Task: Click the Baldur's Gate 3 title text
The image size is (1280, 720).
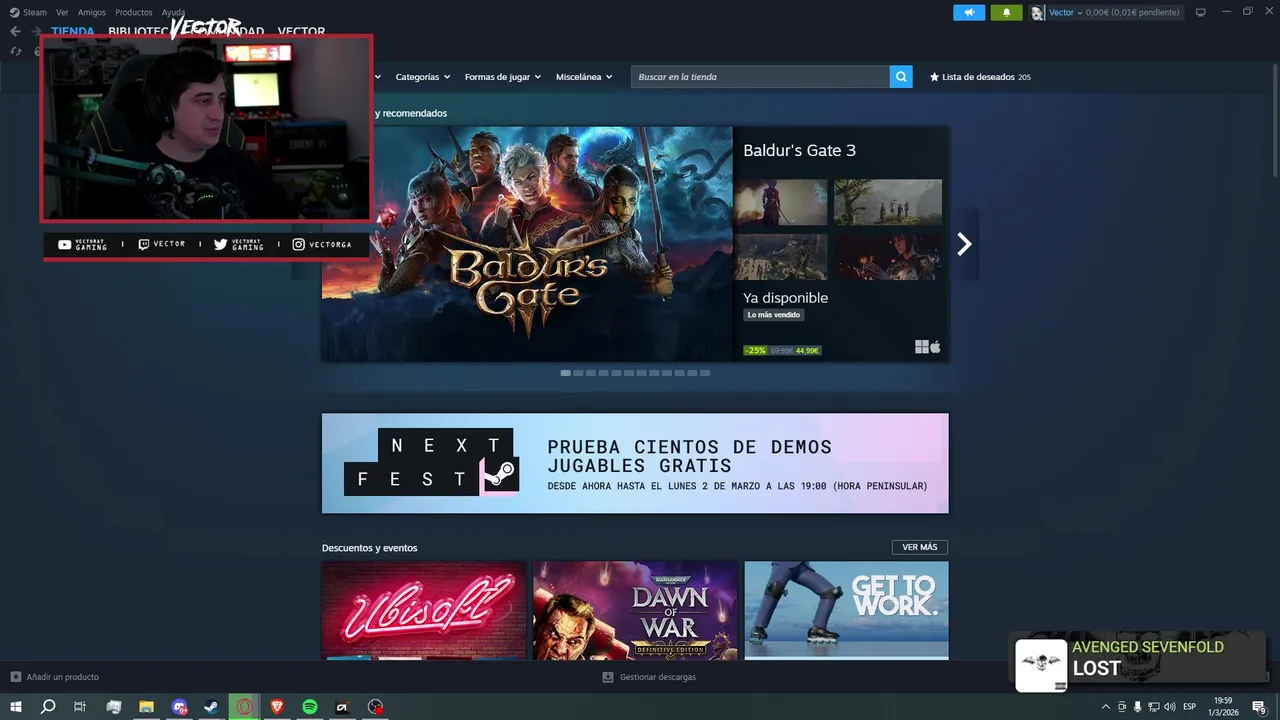Action: (799, 151)
